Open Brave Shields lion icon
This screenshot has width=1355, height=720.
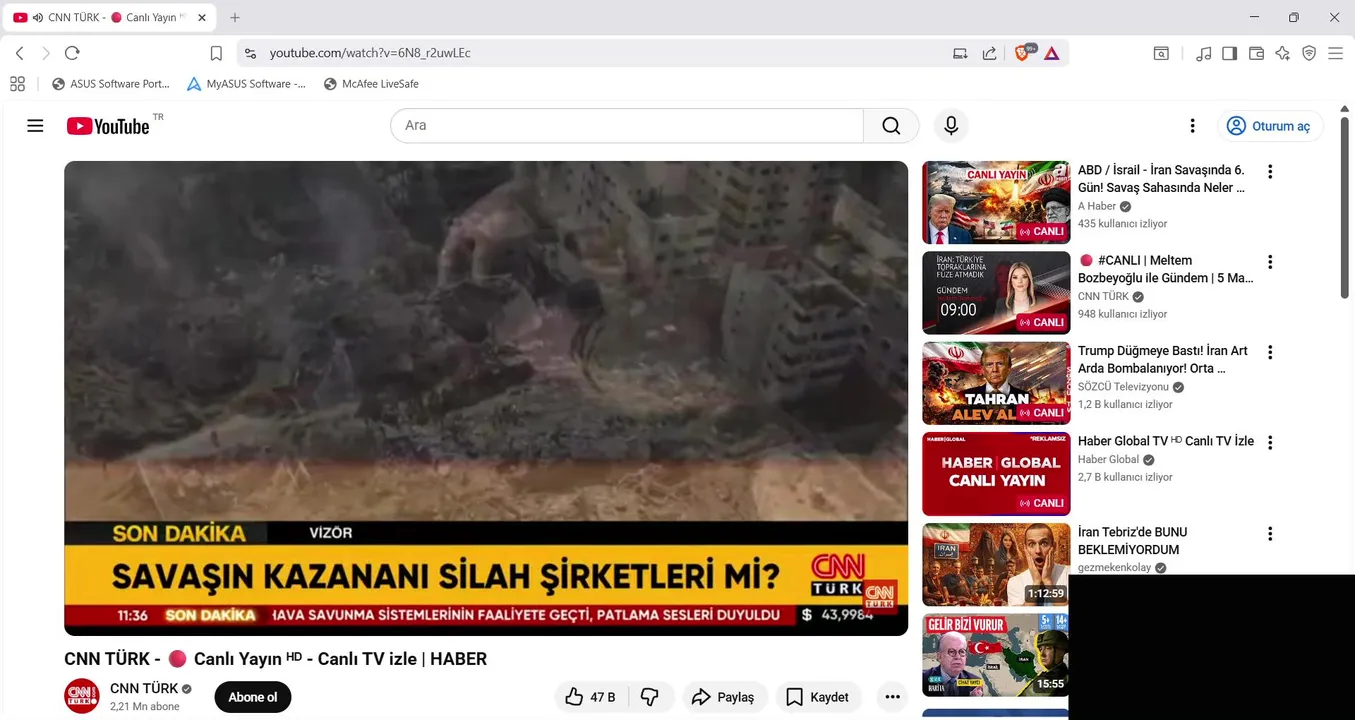(x=1021, y=53)
